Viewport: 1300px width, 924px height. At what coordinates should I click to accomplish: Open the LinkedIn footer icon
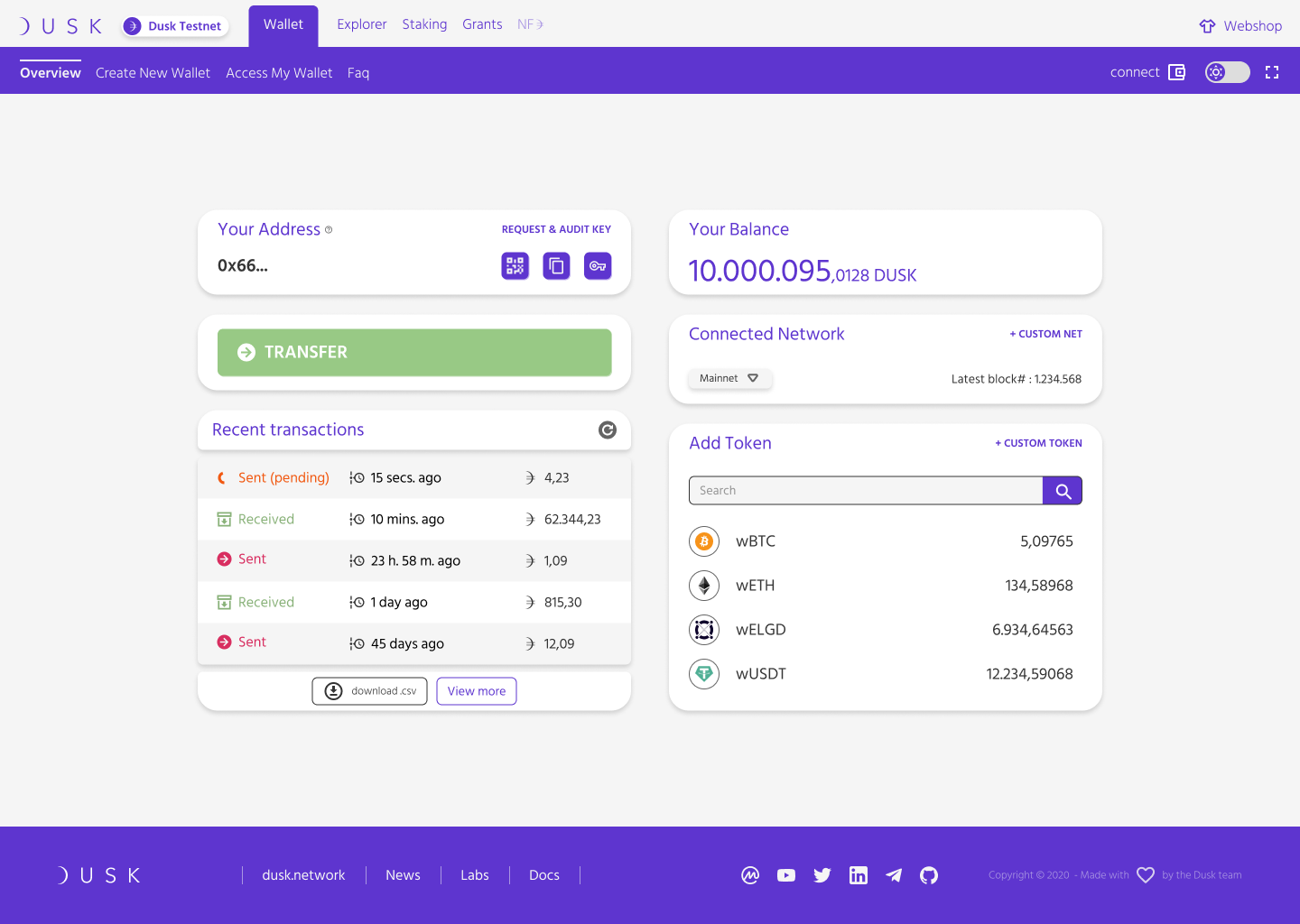tap(859, 875)
